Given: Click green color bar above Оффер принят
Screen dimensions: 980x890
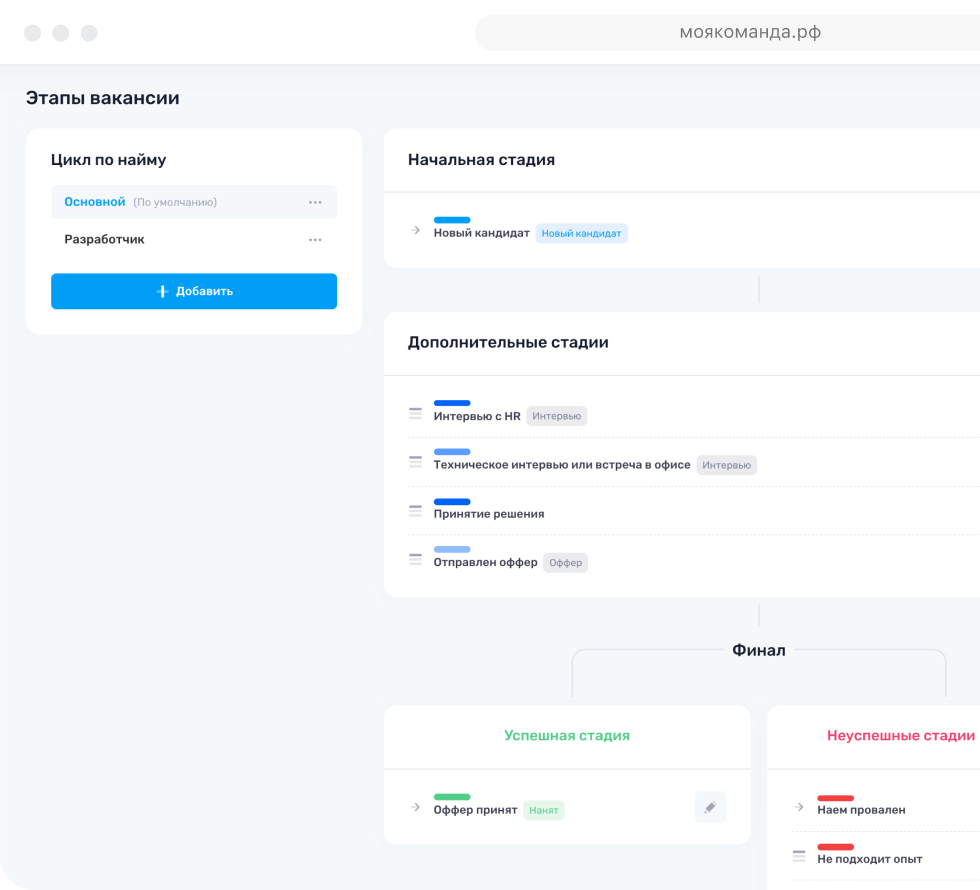Looking at the screenshot, I should [452, 797].
